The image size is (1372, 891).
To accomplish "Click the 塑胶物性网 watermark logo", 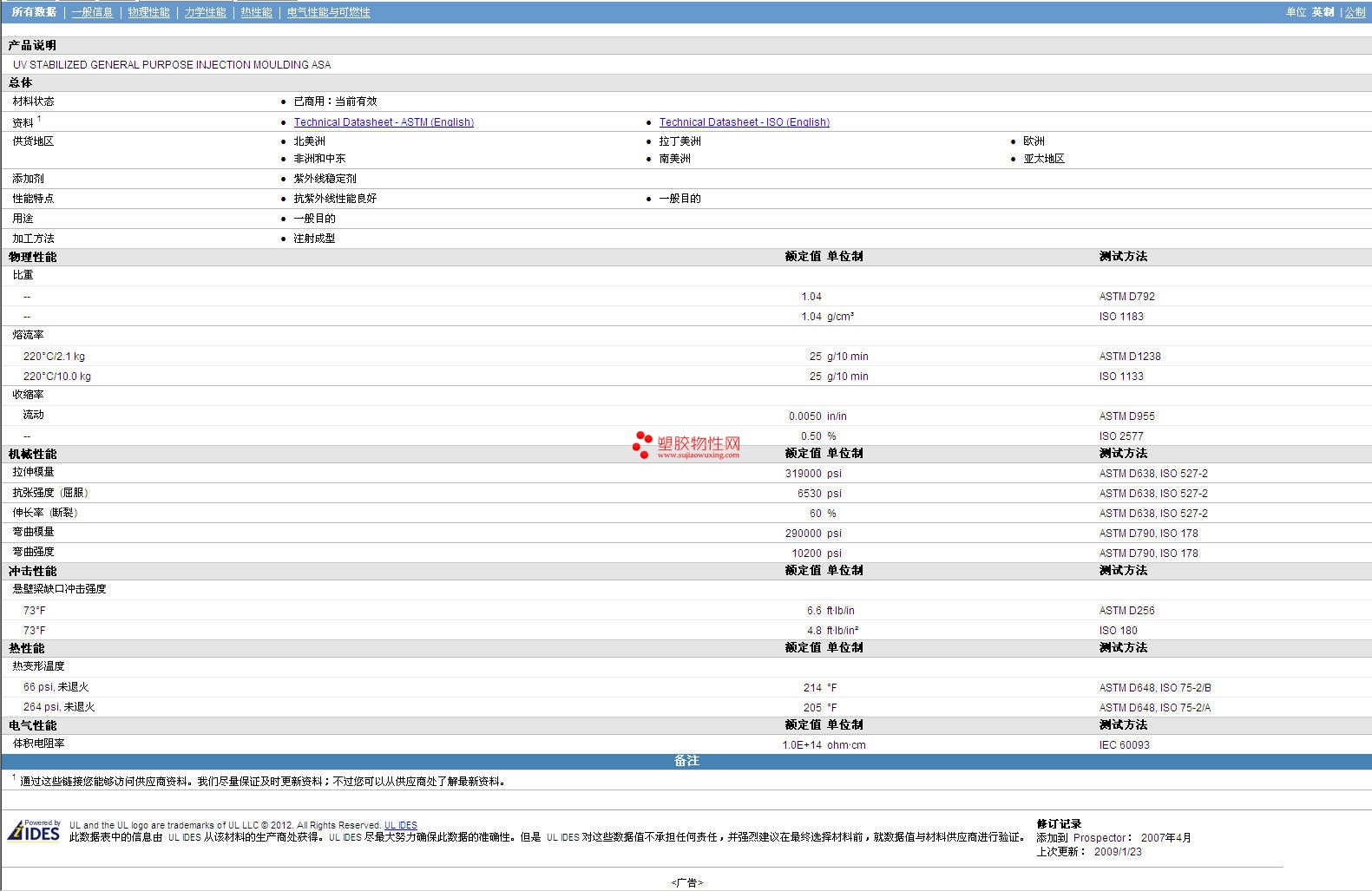I will (686, 446).
